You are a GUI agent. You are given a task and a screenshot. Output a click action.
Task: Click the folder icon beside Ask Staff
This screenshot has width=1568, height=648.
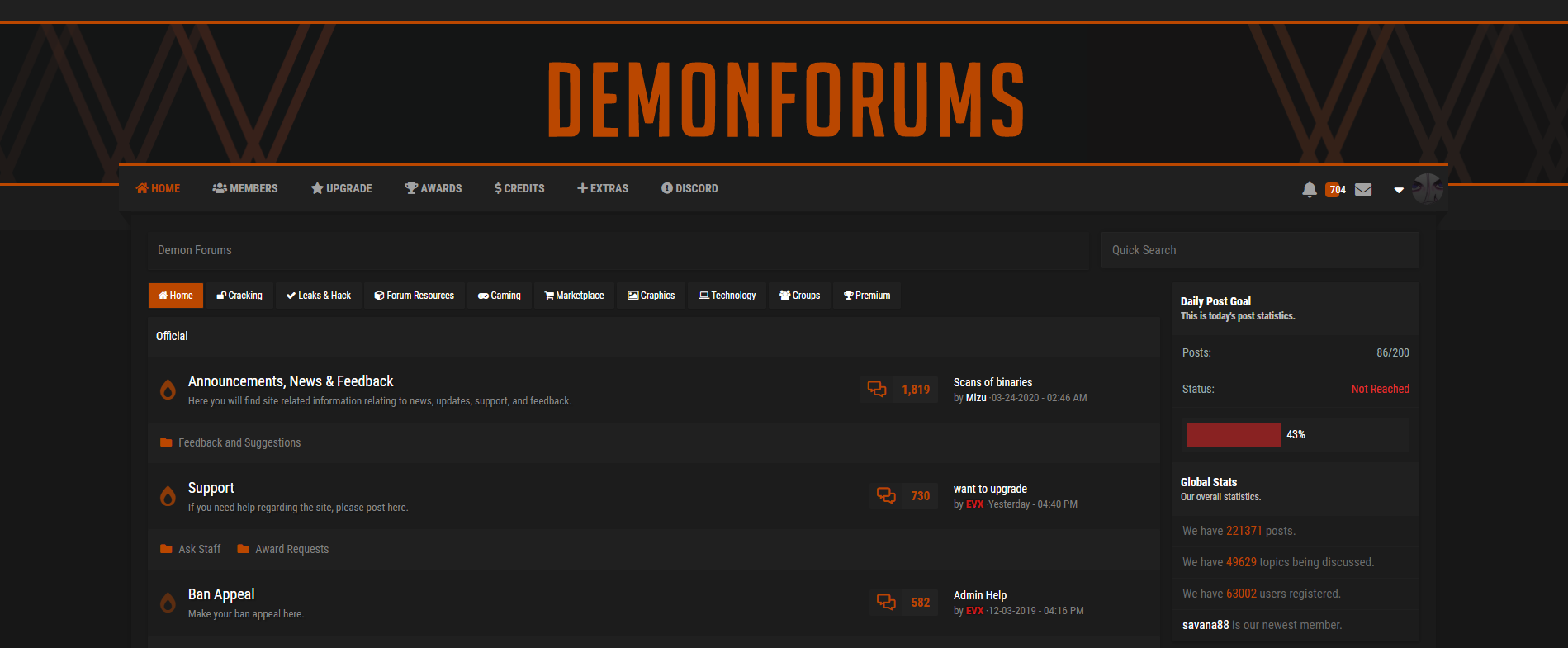tap(166, 549)
